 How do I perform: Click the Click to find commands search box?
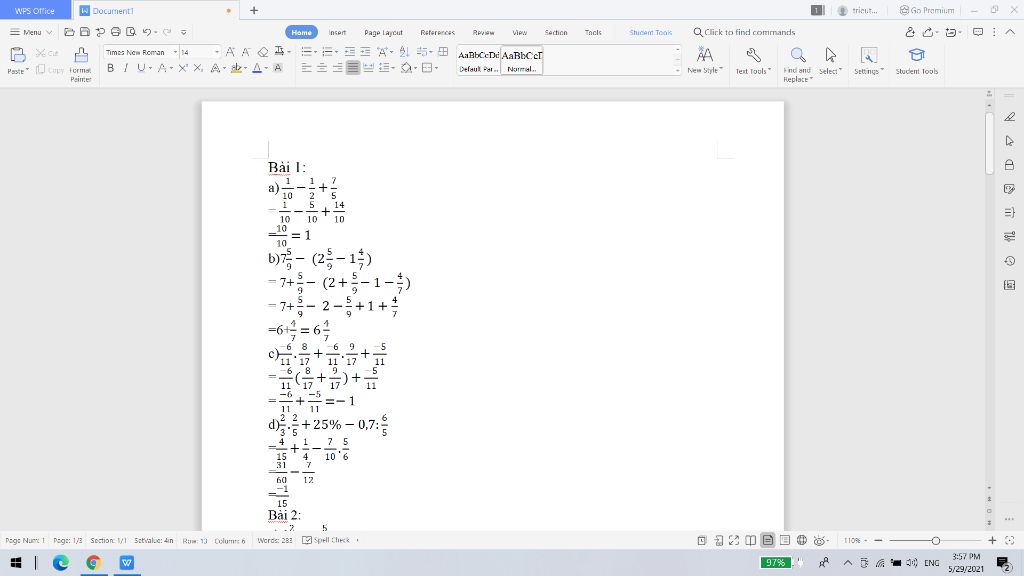(744, 32)
